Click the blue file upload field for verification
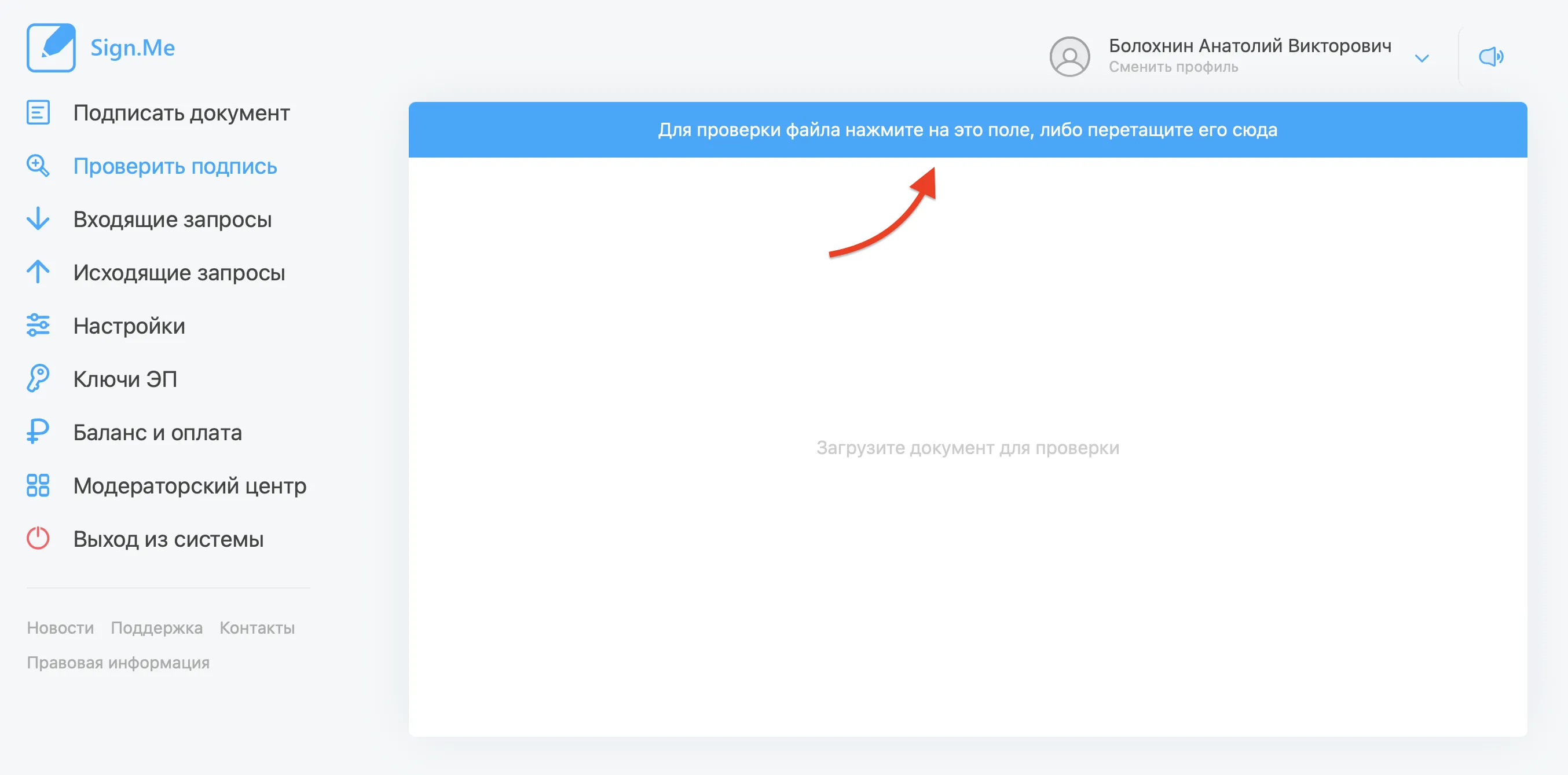Image resolution: width=1568 pixels, height=775 pixels. pos(967,130)
